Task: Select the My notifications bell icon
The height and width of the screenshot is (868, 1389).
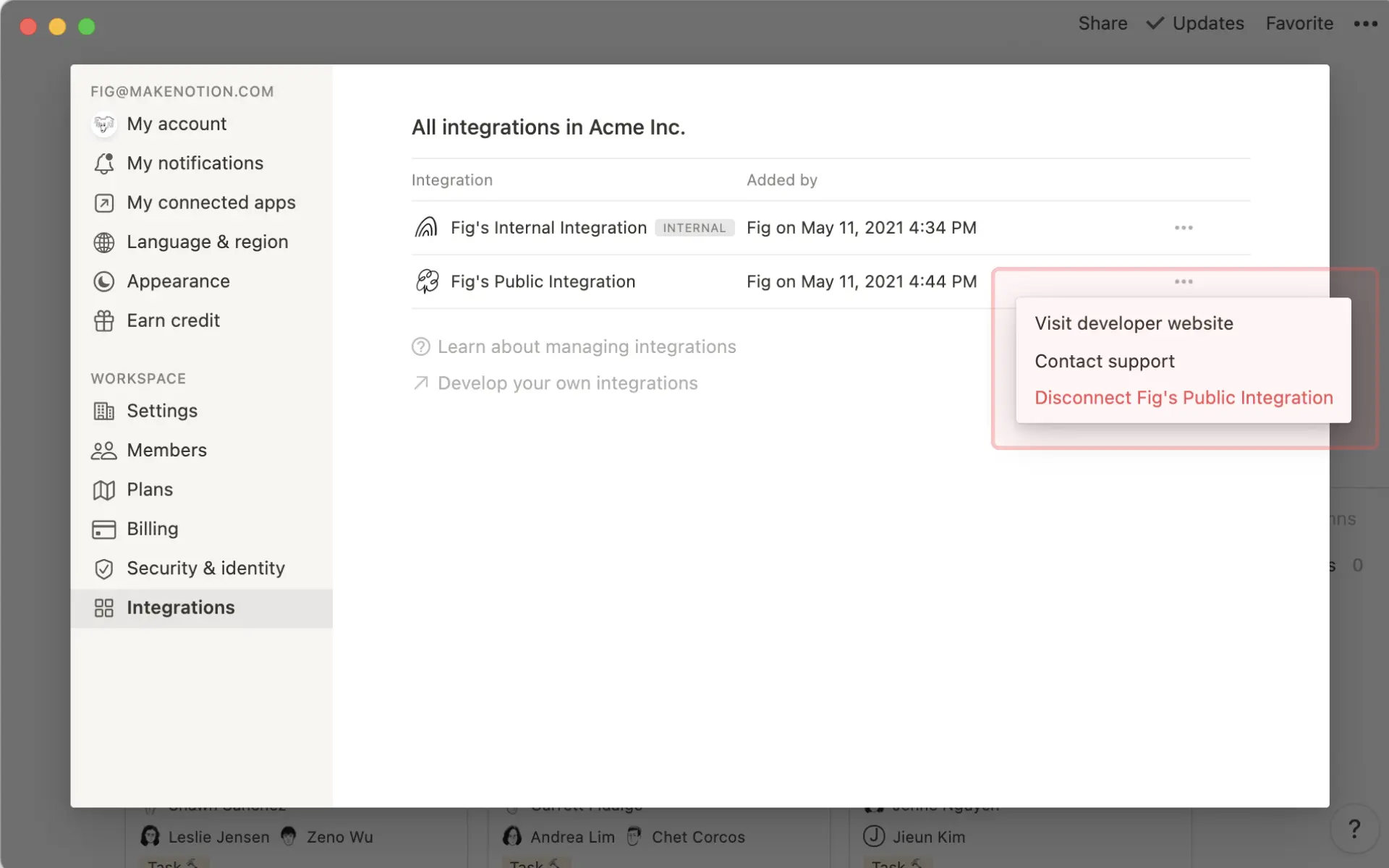Action: 104,163
